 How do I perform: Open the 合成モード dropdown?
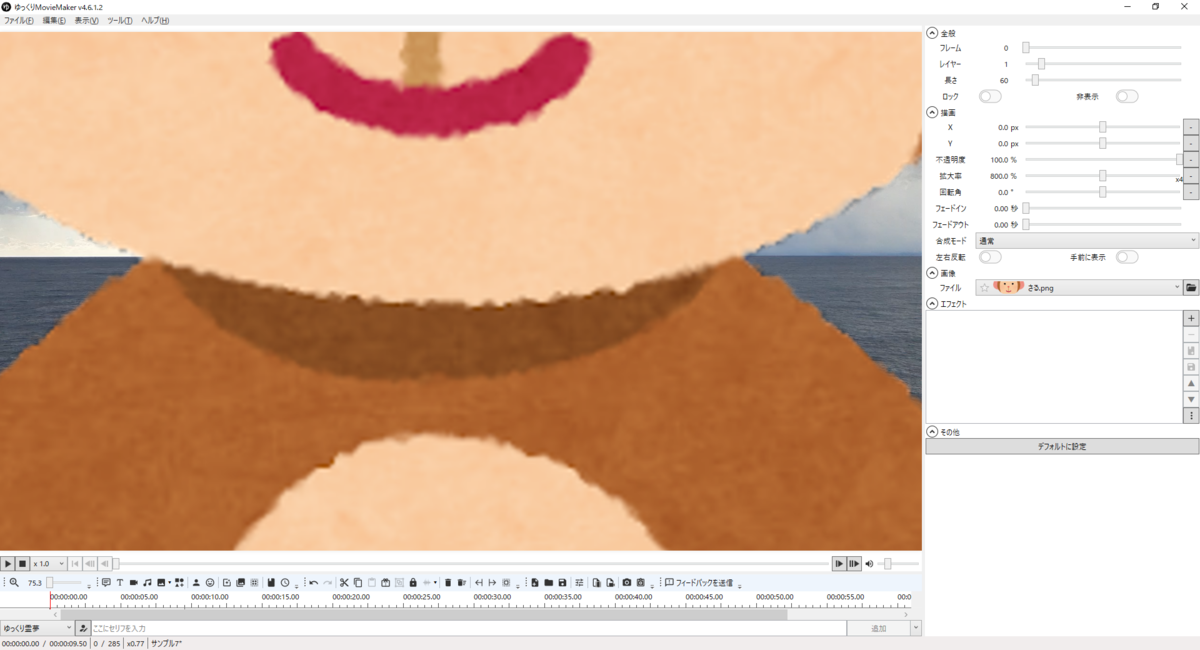point(1087,240)
